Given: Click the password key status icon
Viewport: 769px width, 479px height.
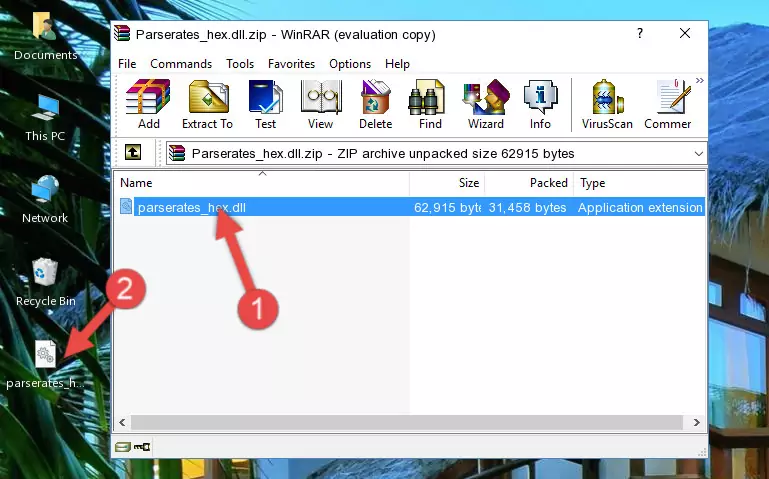Looking at the screenshot, I should [142, 447].
